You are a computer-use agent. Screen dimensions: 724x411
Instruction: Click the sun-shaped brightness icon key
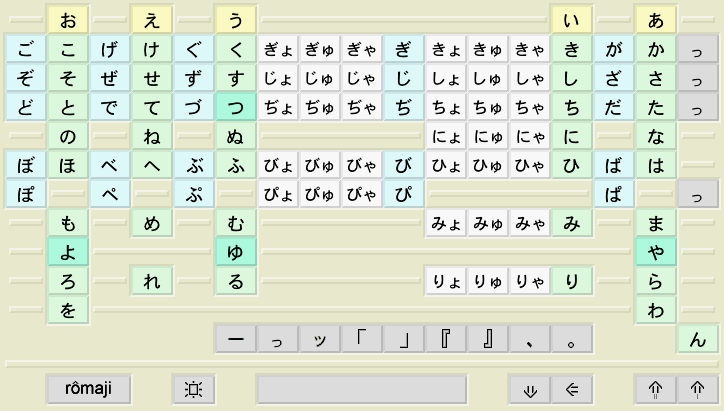[193, 389]
